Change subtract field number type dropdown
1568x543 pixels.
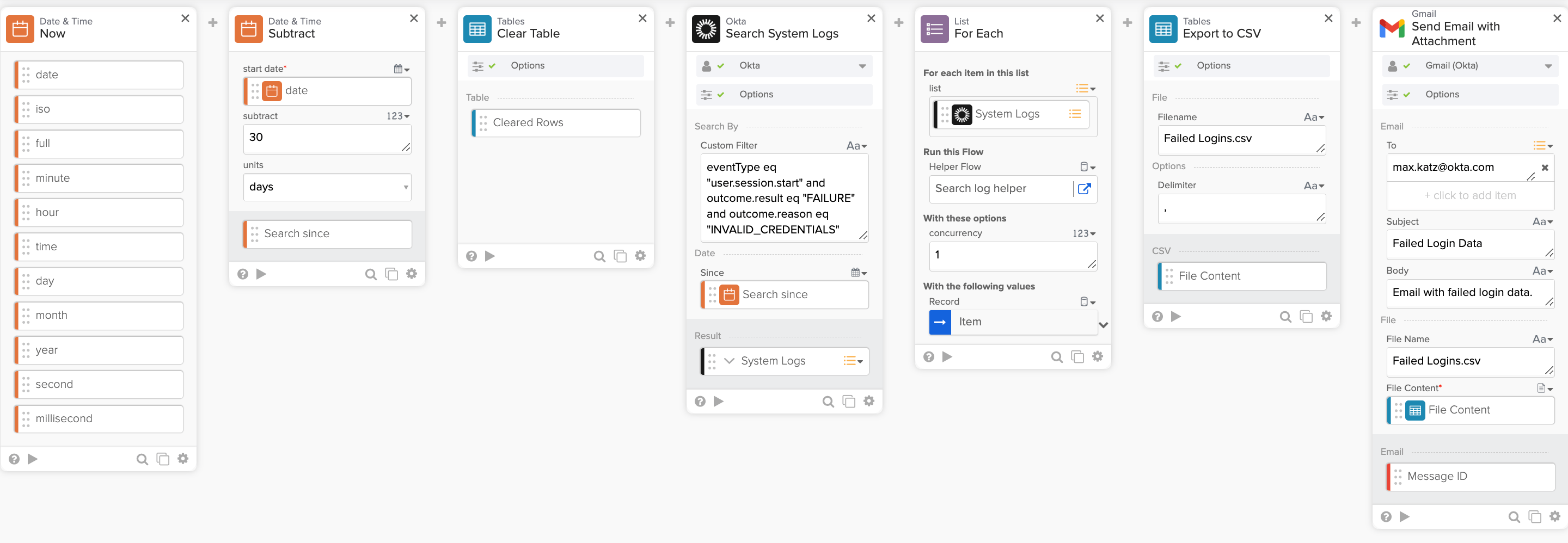click(x=398, y=116)
